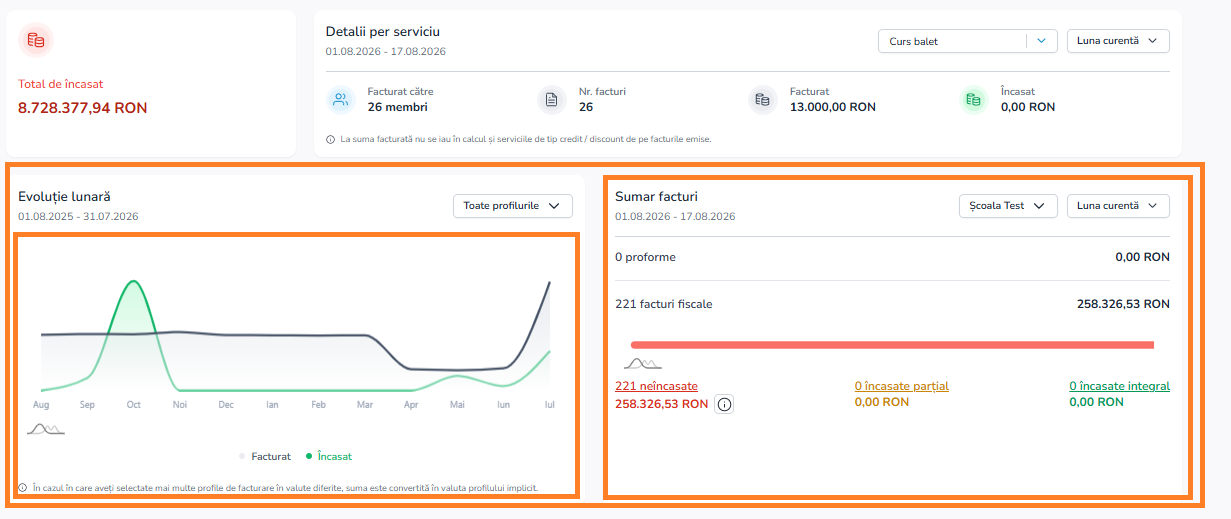Image resolution: width=1231 pixels, height=519 pixels.
Task: Toggle the Facturat series in chart legend
Action: [265, 456]
